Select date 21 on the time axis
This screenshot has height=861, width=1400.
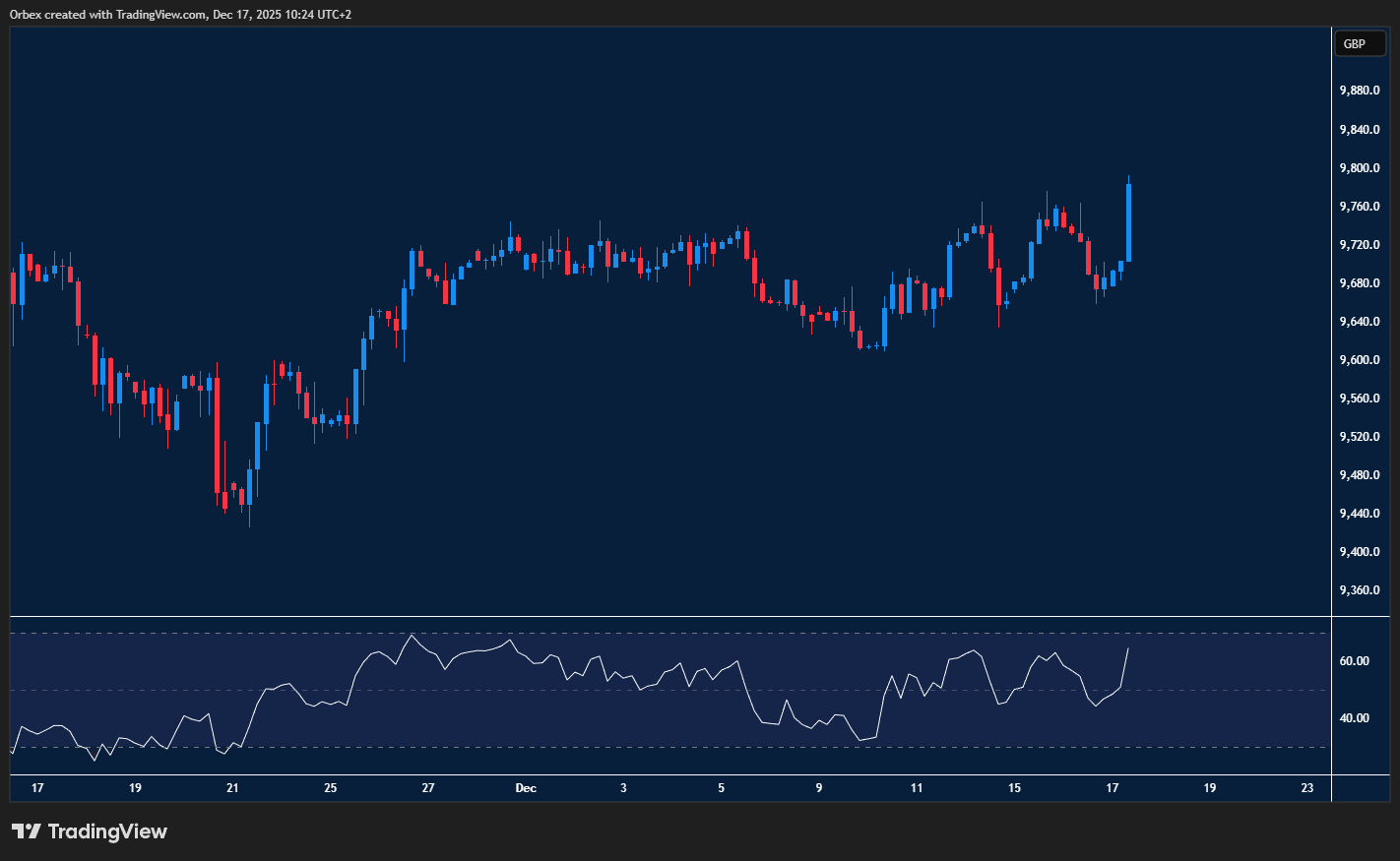tap(232, 788)
